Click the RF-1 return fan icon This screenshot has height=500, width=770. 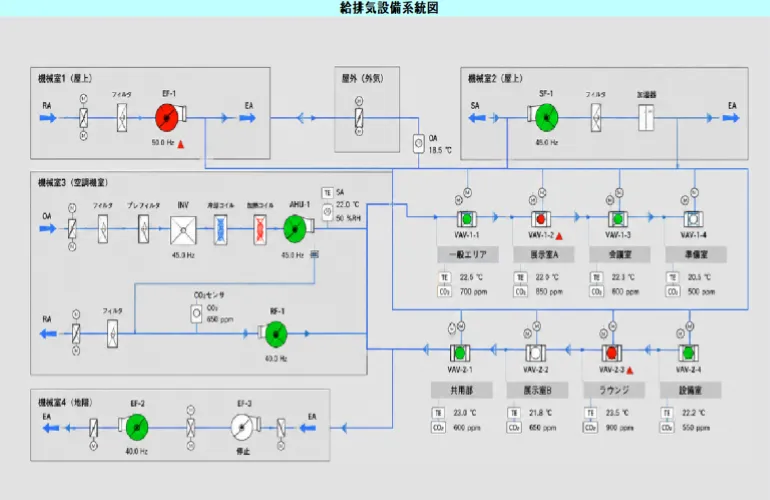tap(276, 334)
